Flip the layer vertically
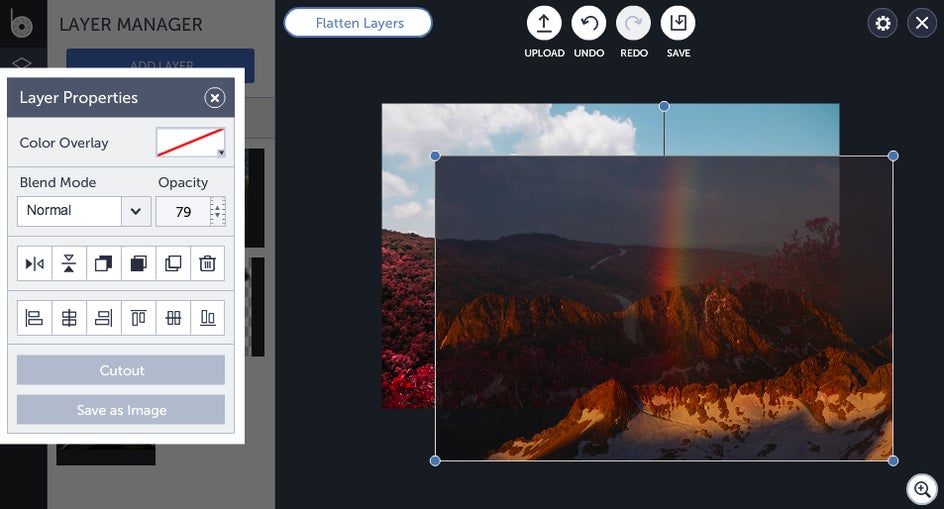The image size is (944, 509). tap(69, 263)
